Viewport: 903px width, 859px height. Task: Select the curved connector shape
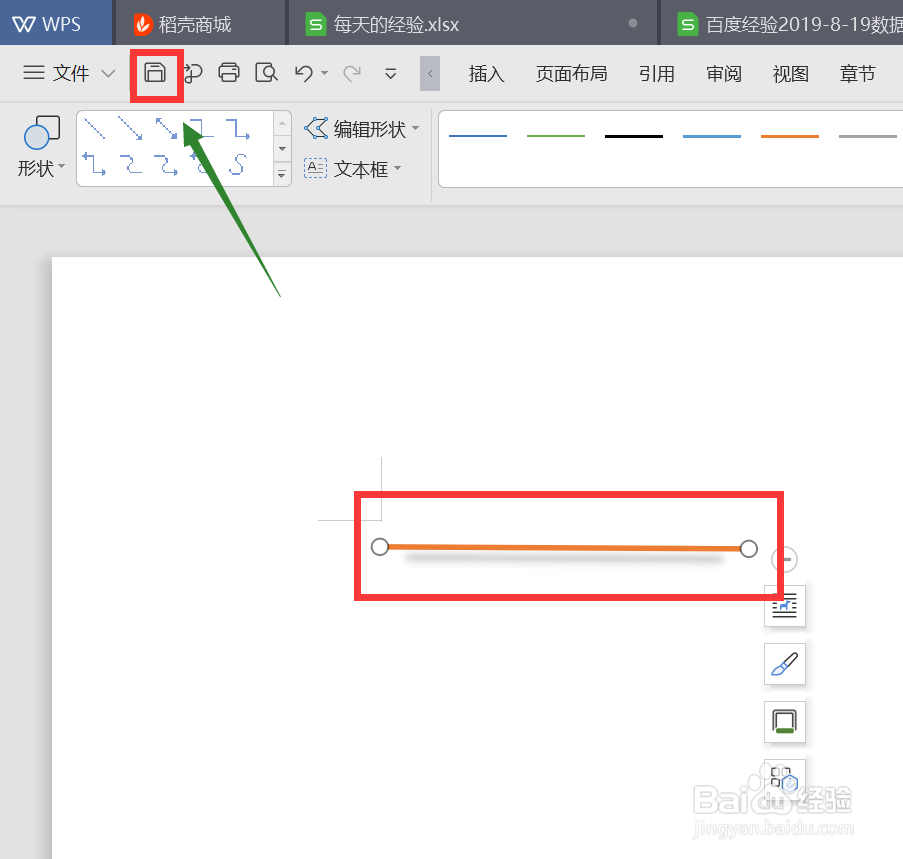[130, 164]
